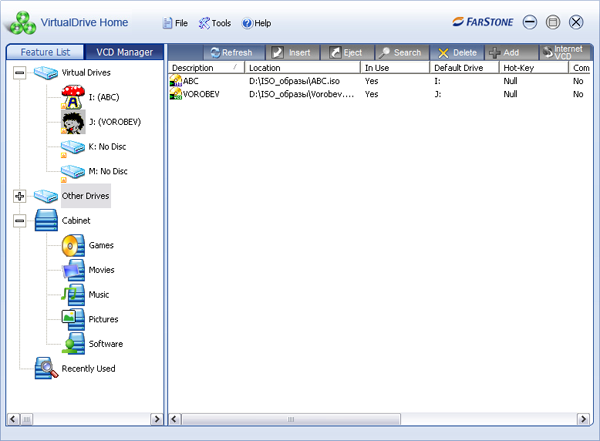Click left arrow of tree panel scrollbar
This screenshot has width=600, height=441.
click(x=13, y=419)
